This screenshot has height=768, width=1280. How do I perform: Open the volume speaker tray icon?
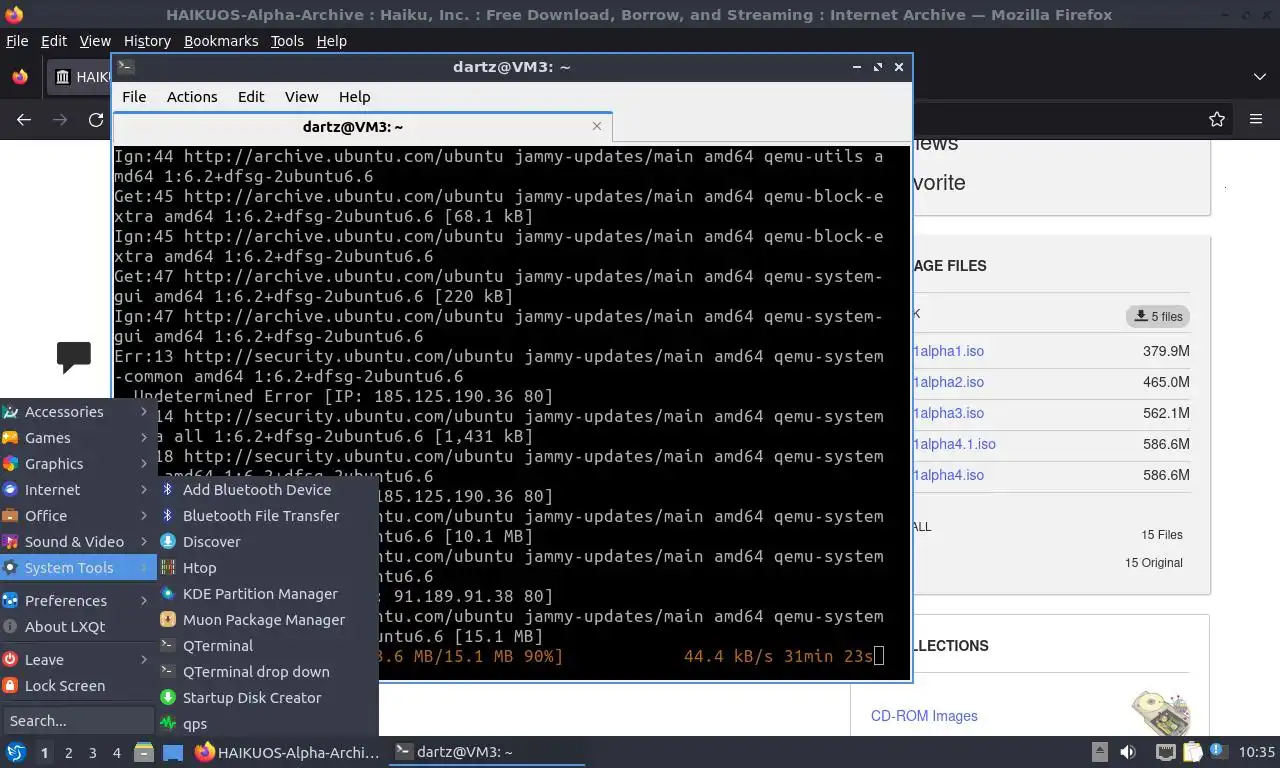(x=1128, y=752)
